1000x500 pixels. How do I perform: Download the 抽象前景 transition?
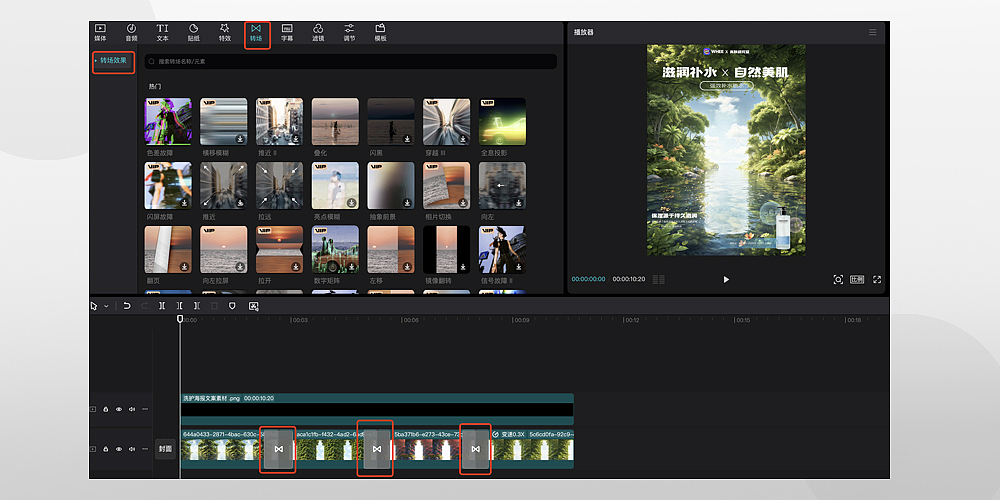408,202
